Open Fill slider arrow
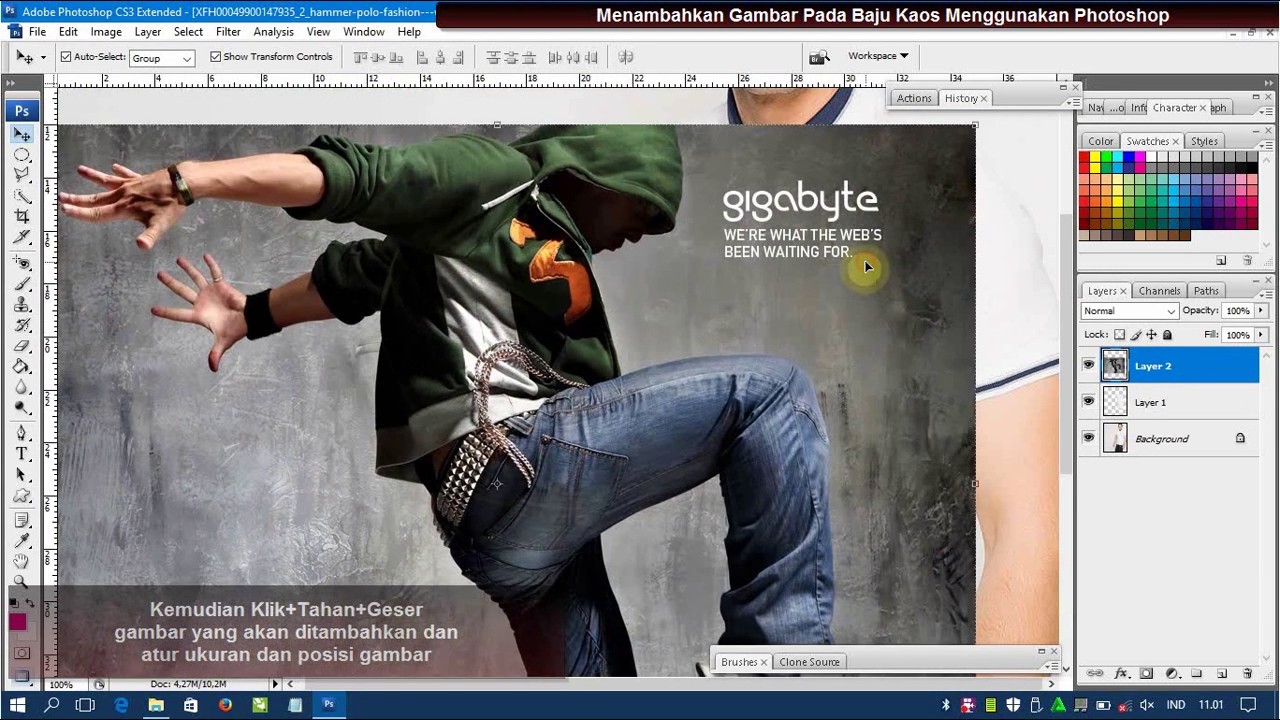1280x720 pixels. pyautogui.click(x=1261, y=335)
